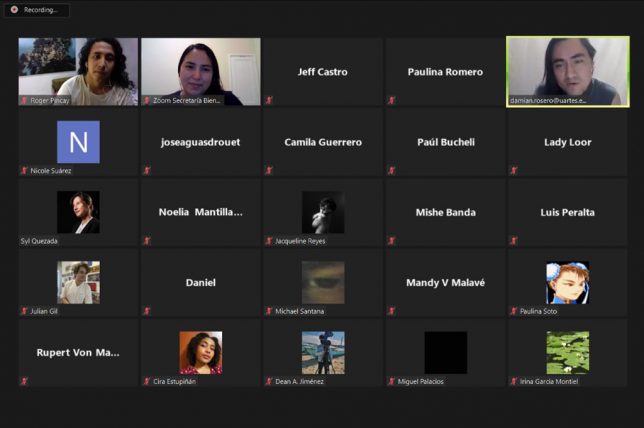Select Dean A. Jiménez's beach photo tile
The height and width of the screenshot is (428, 644).
click(x=323, y=352)
